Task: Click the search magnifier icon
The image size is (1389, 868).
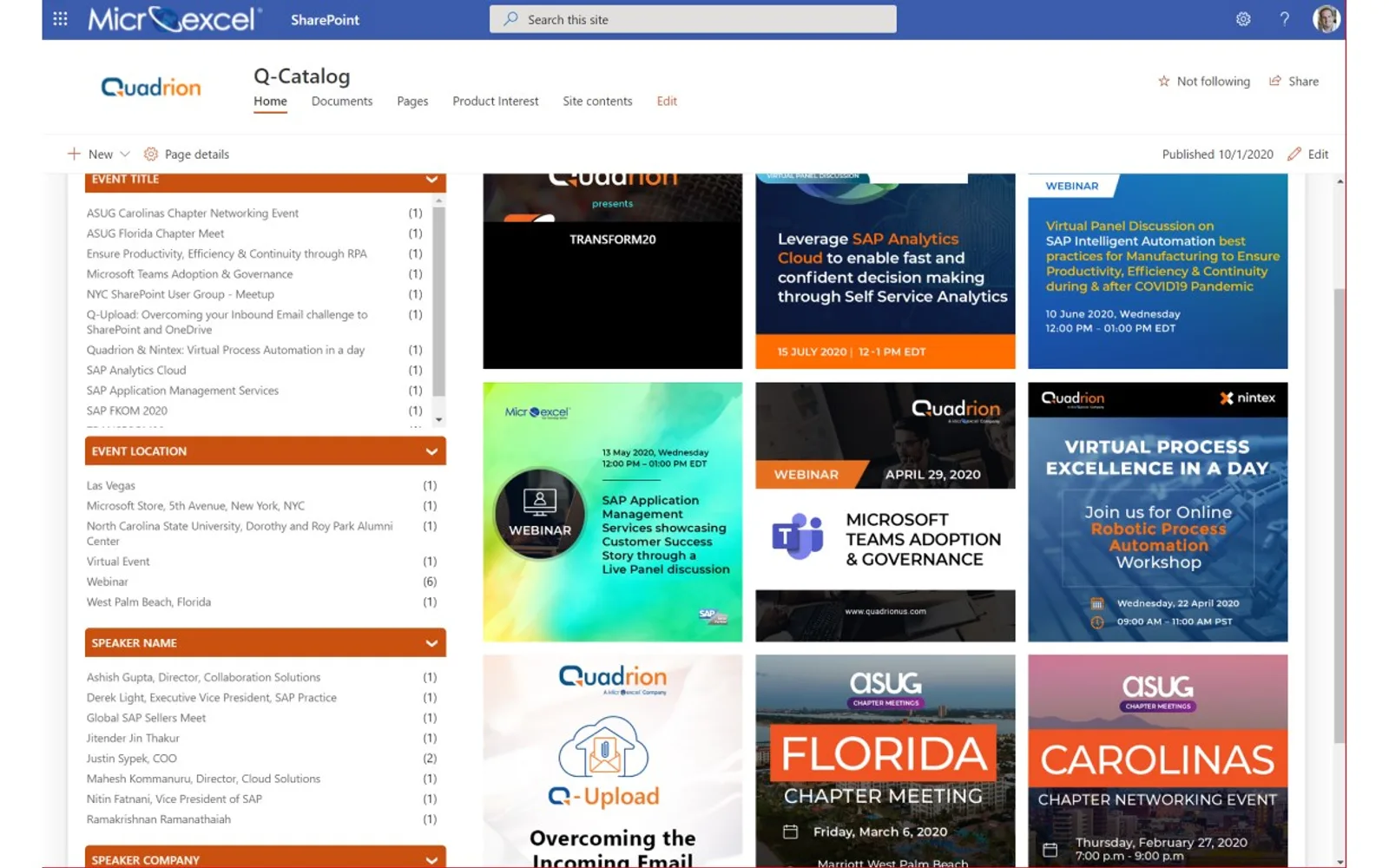Action: pyautogui.click(x=511, y=19)
